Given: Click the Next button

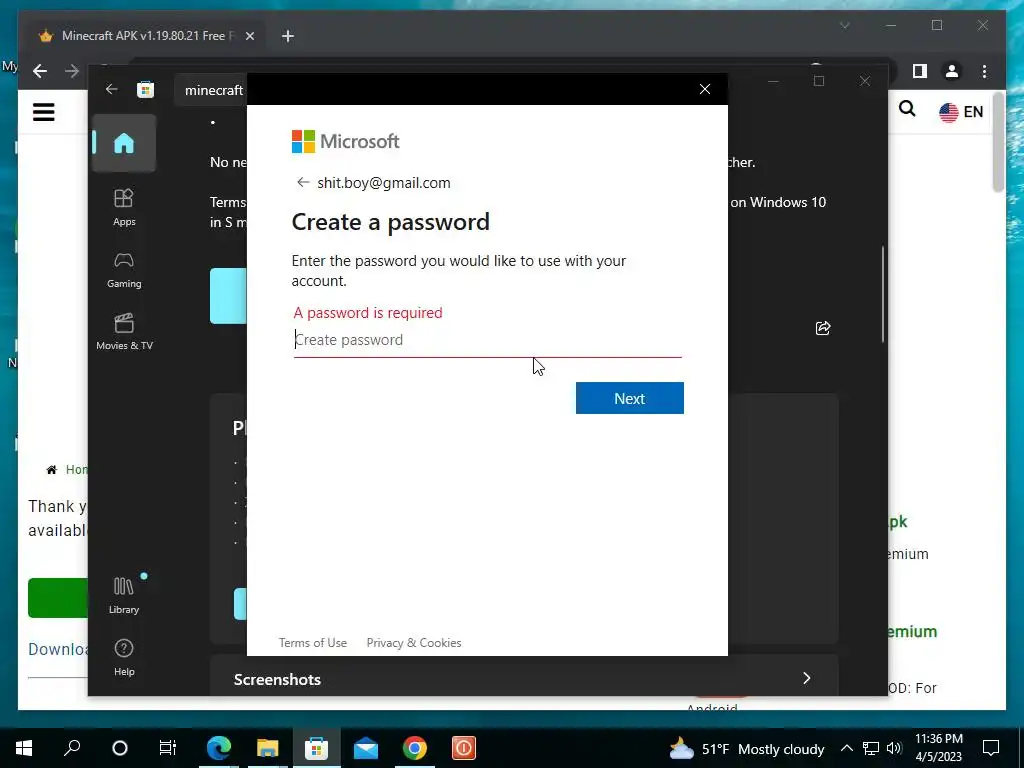Looking at the screenshot, I should [630, 398].
